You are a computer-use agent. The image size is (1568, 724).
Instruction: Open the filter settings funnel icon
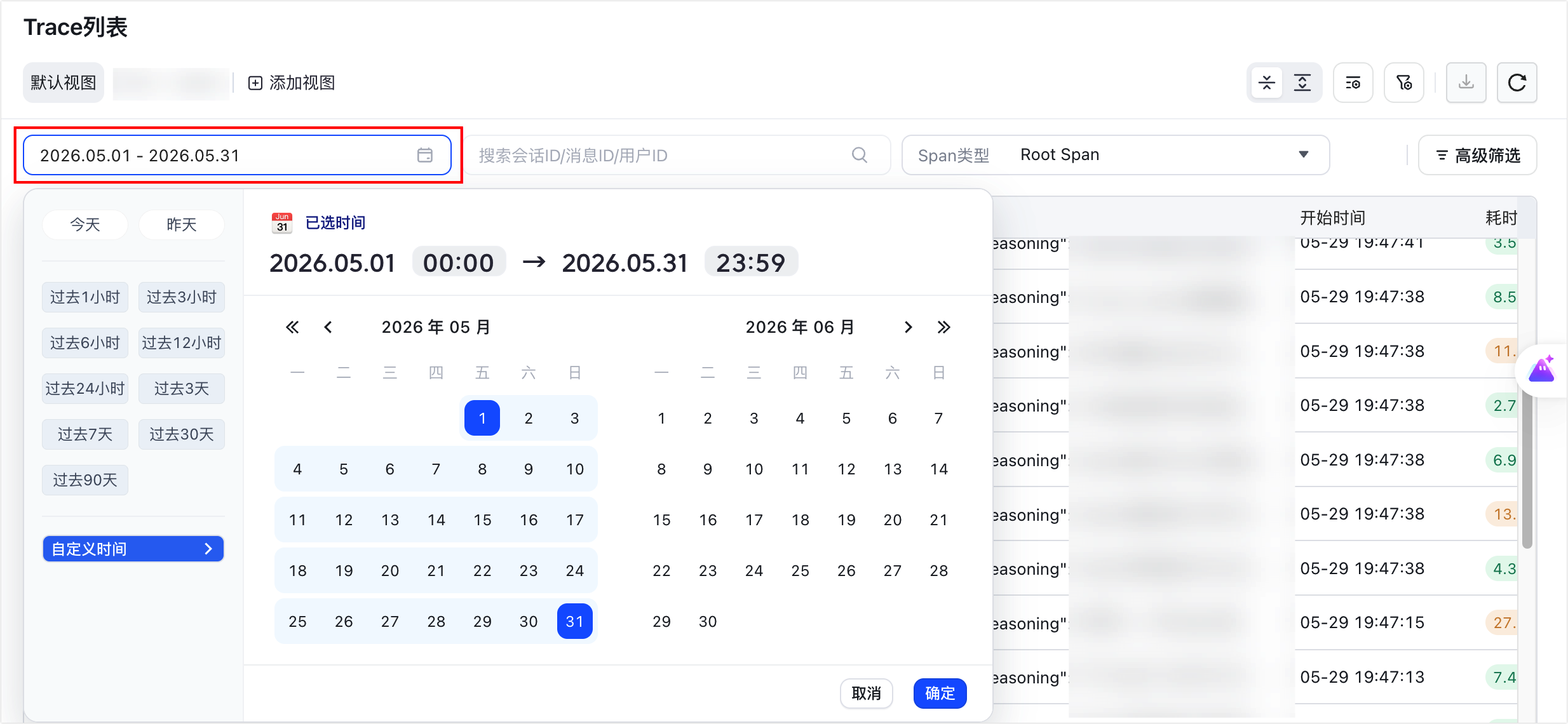(1403, 83)
